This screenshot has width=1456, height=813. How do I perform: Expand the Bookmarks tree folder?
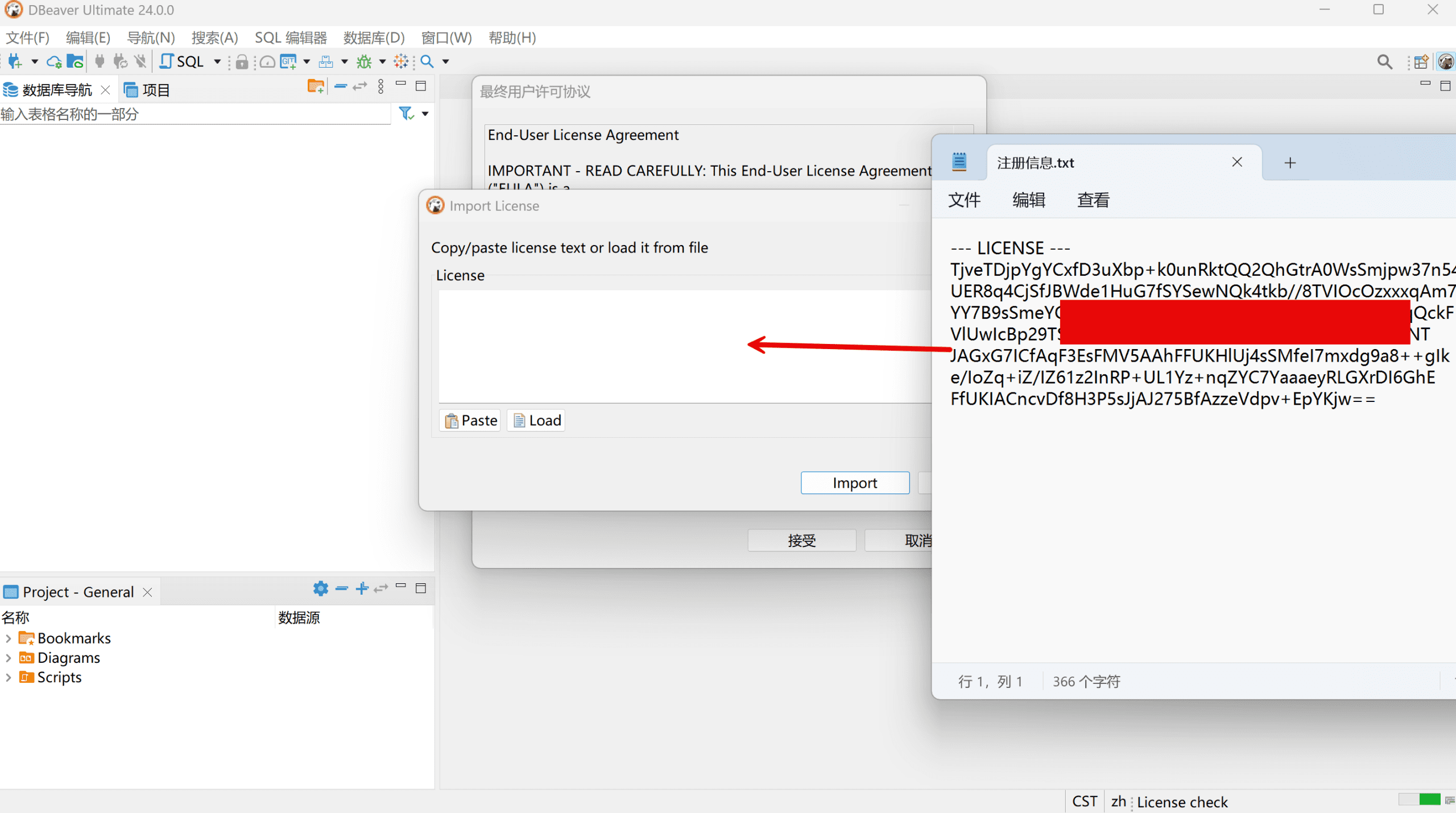click(x=9, y=638)
